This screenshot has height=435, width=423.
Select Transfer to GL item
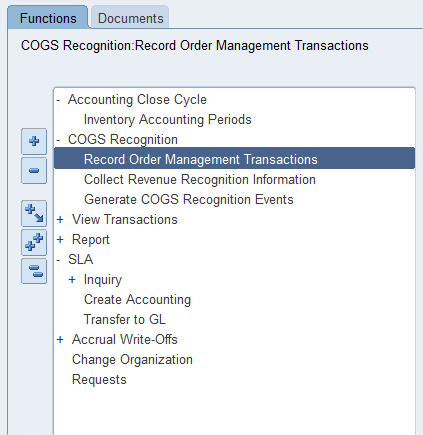[125, 320]
